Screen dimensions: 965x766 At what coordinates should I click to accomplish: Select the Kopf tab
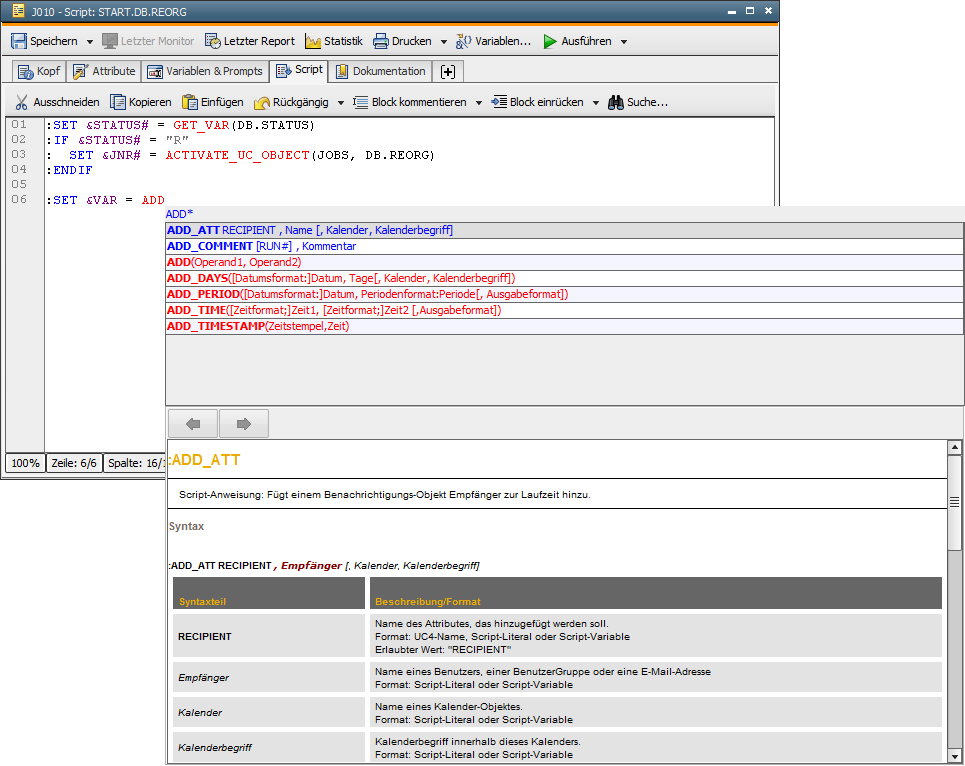coord(39,71)
